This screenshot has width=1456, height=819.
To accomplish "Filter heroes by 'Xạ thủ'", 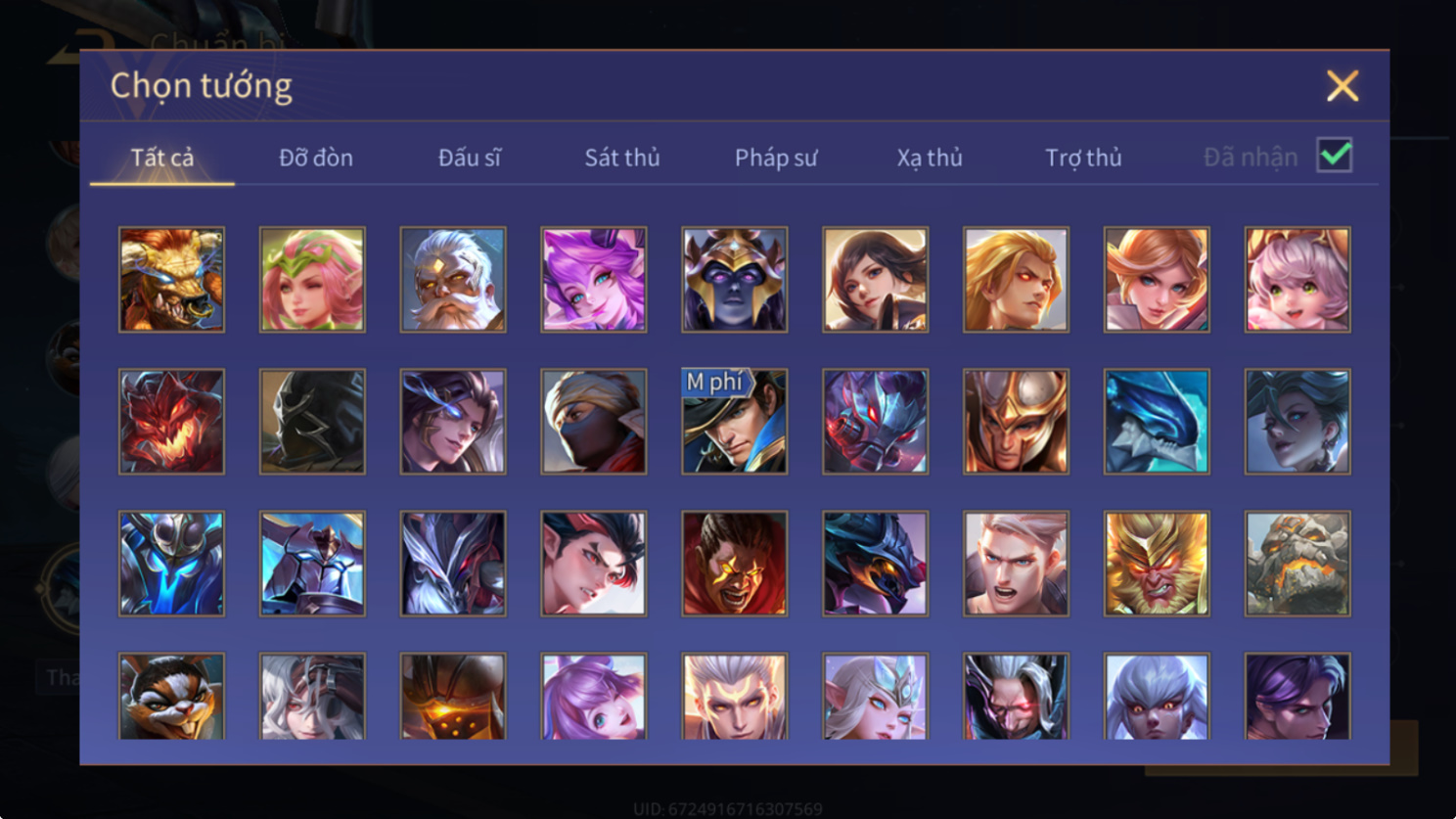I will click(930, 158).
